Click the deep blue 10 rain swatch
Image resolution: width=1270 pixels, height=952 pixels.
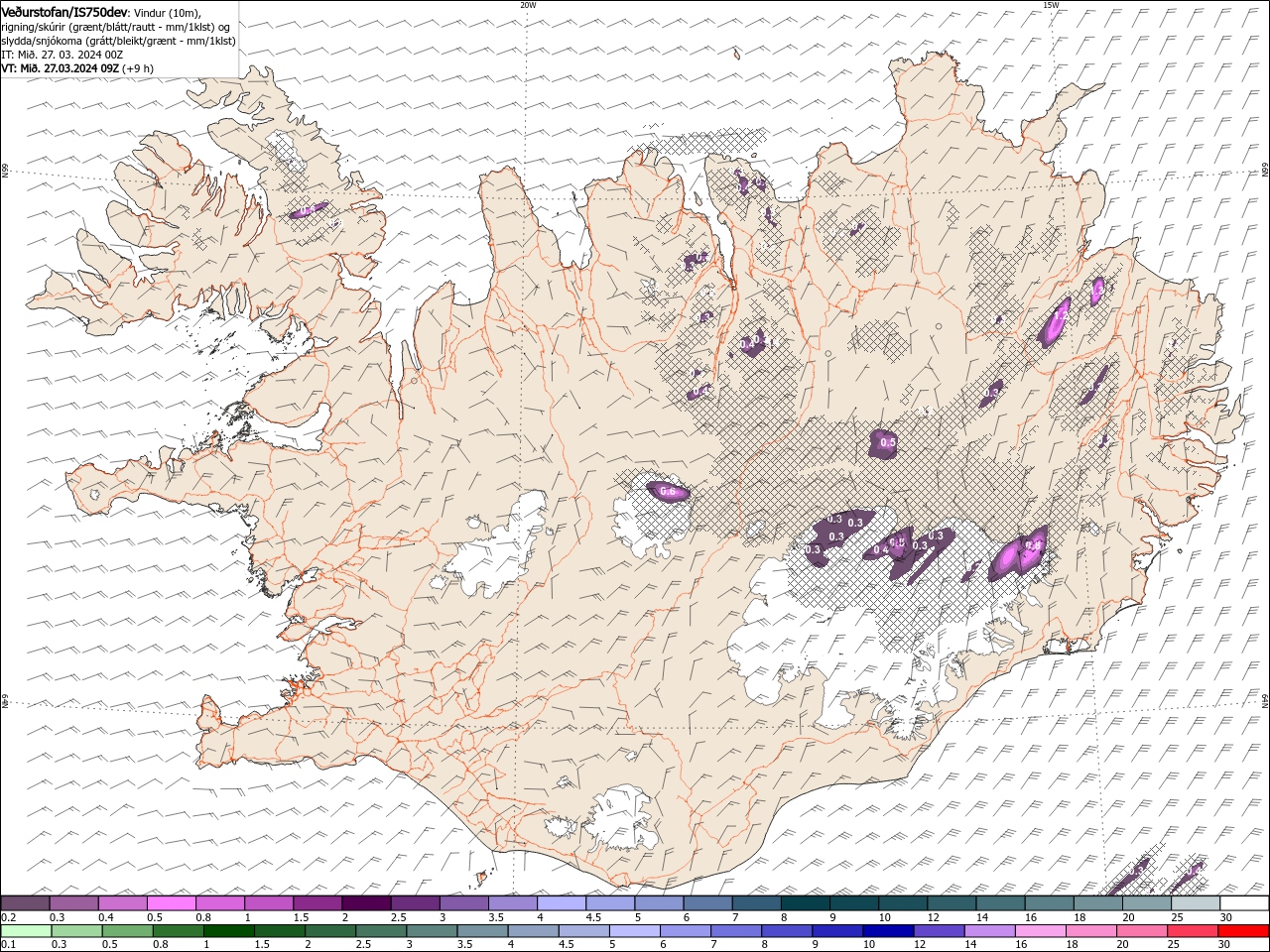click(x=886, y=931)
